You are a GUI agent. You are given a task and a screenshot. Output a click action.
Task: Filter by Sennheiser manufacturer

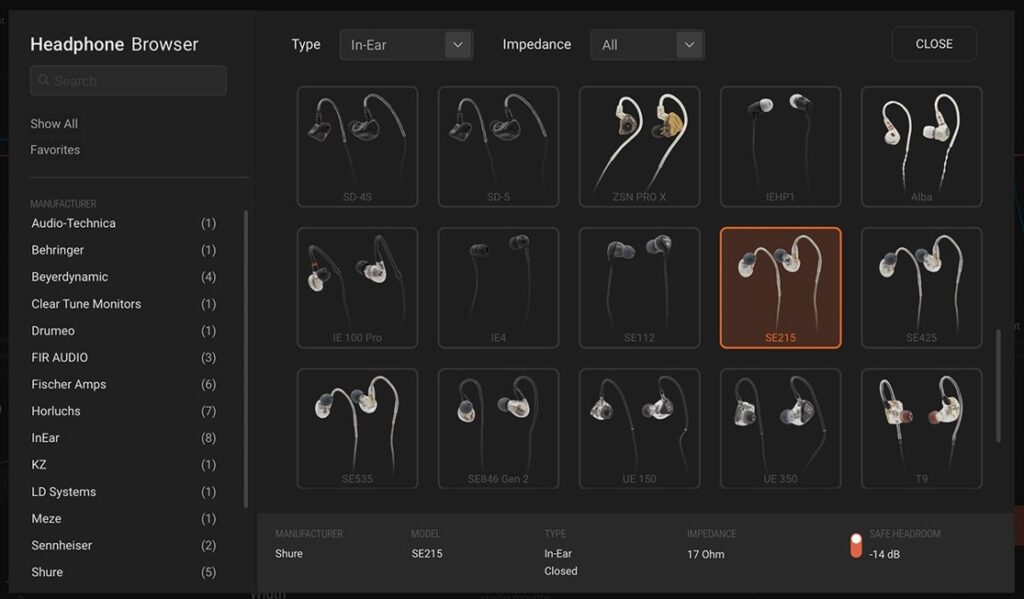[x=123, y=545]
